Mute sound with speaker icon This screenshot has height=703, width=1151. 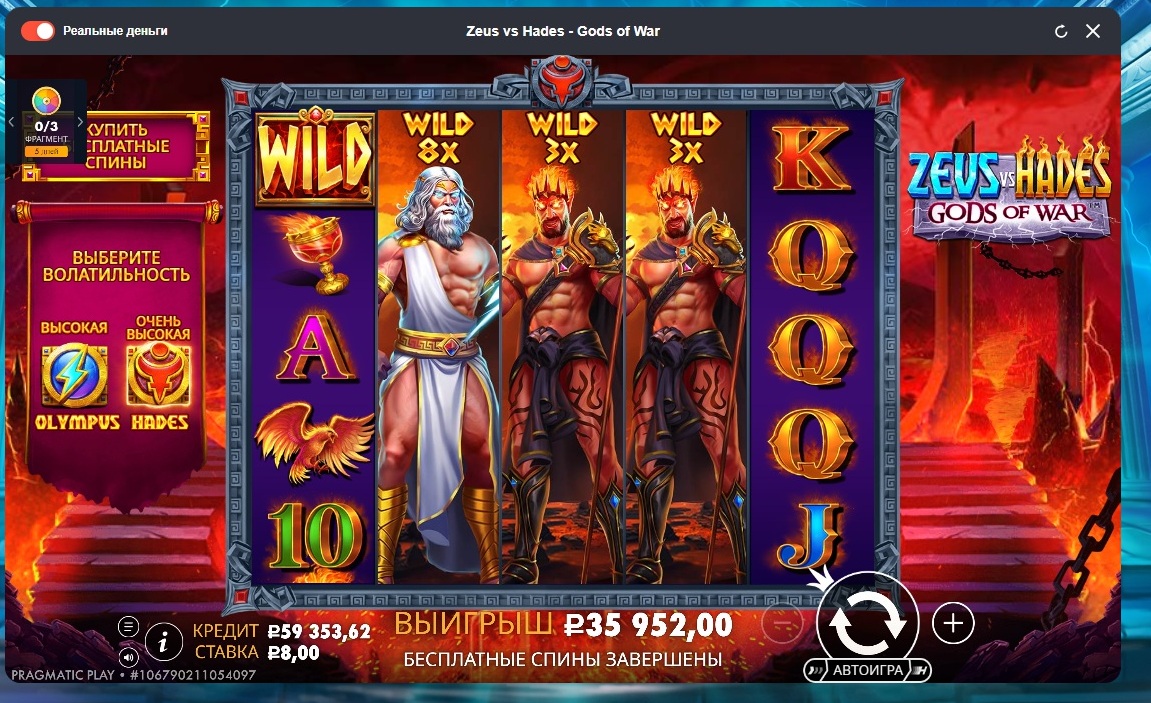tap(128, 656)
